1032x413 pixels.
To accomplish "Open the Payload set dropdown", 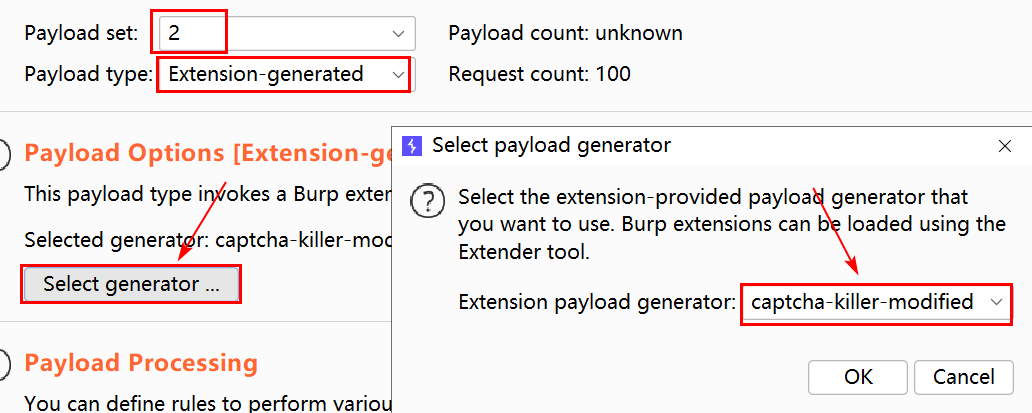I will coord(396,33).
